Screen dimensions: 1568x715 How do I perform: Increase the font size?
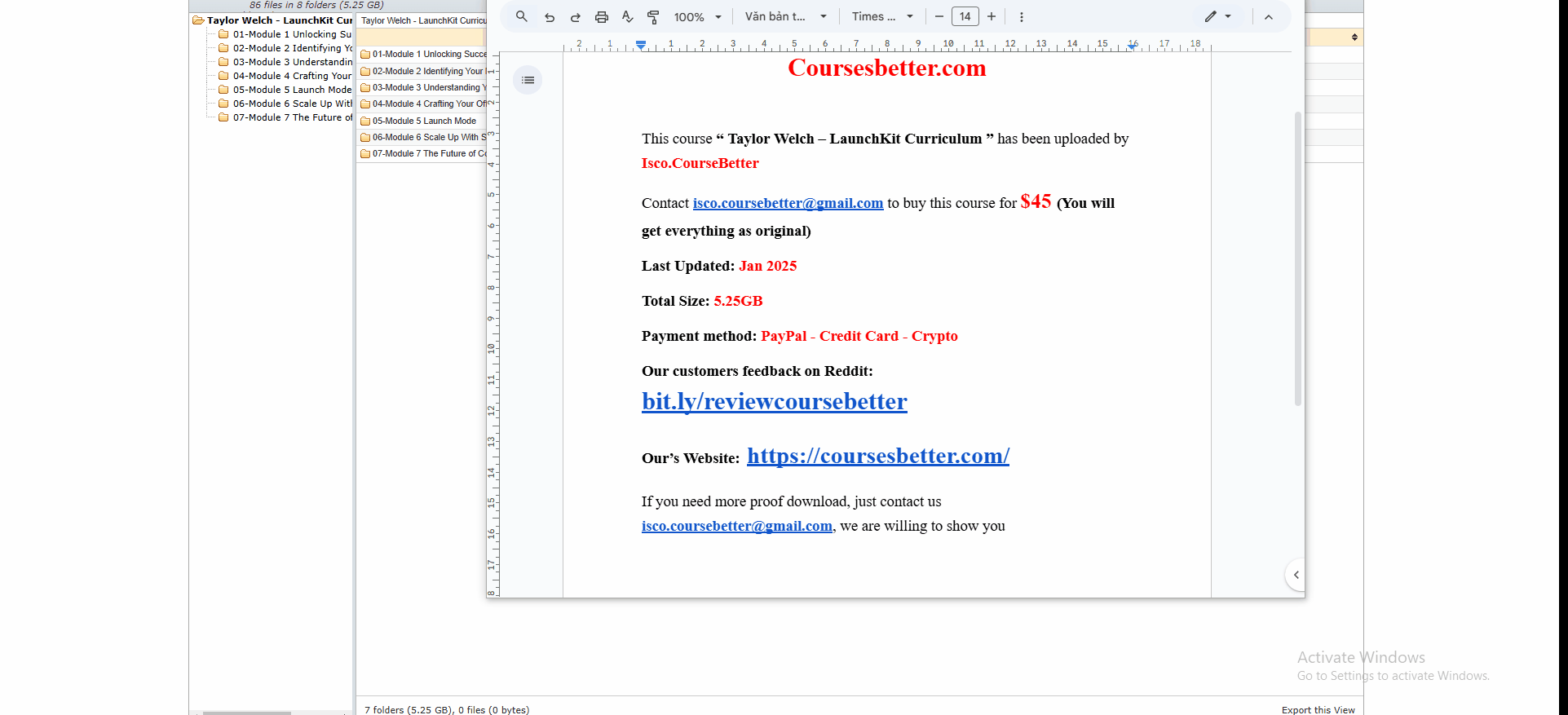pyautogui.click(x=992, y=16)
